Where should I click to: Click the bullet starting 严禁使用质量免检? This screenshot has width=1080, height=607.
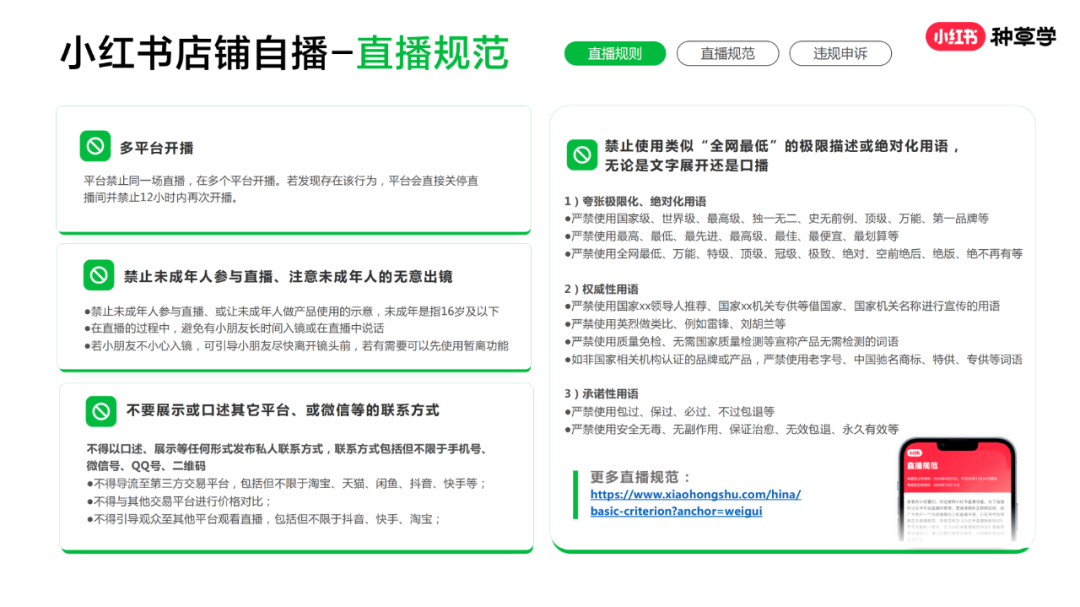tap(731, 342)
